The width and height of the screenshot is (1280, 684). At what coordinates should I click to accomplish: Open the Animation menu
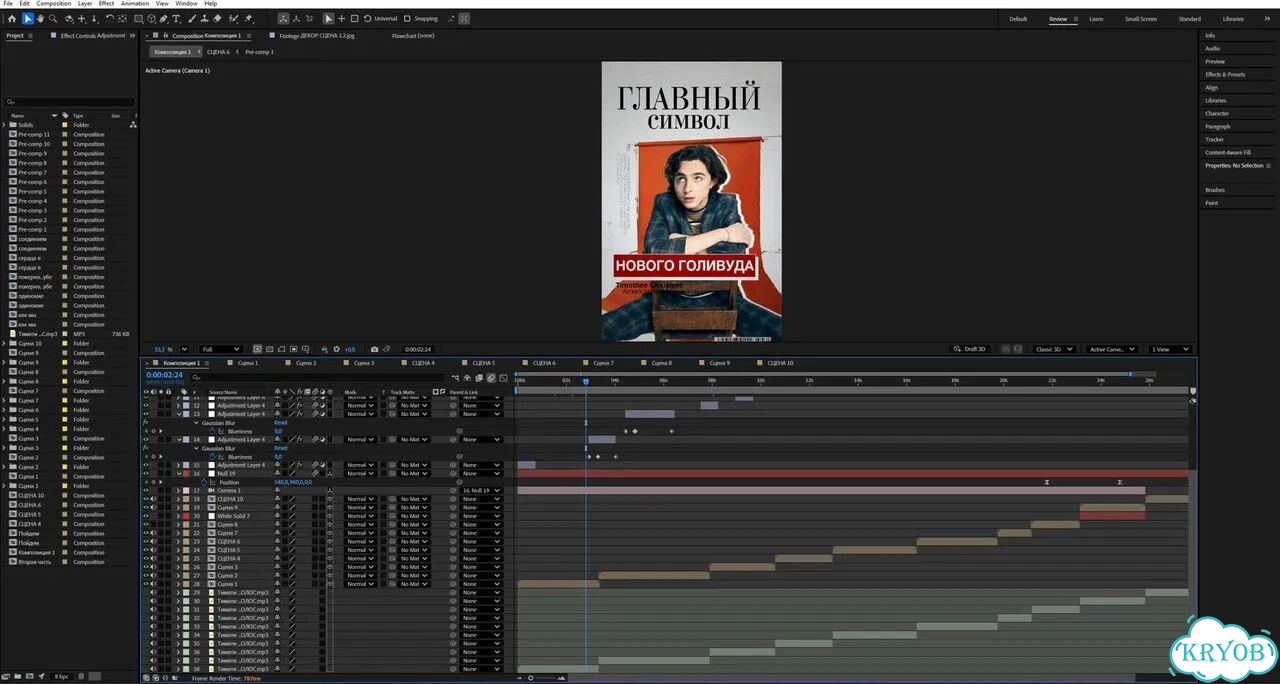[135, 3]
